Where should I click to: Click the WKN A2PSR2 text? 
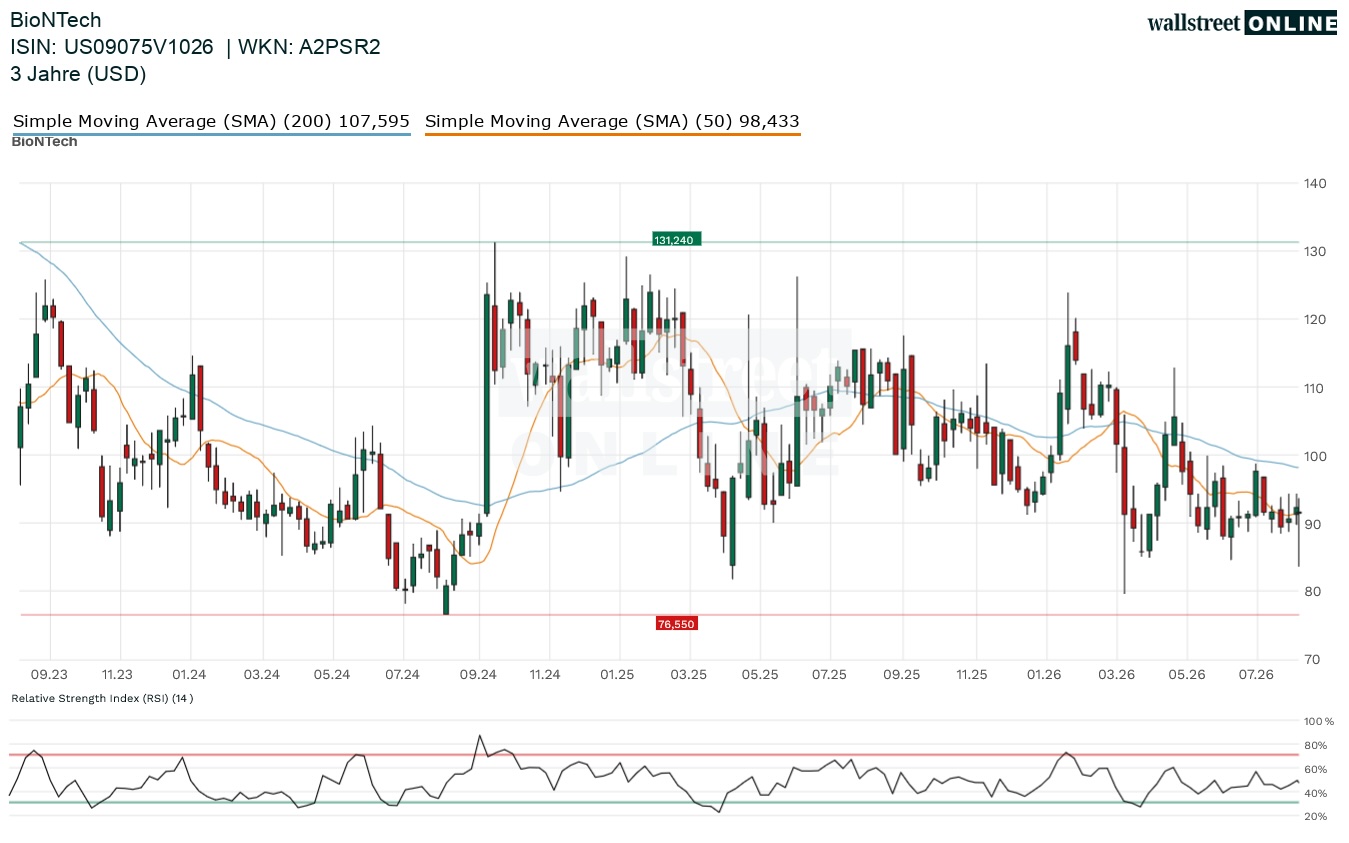tap(309, 47)
